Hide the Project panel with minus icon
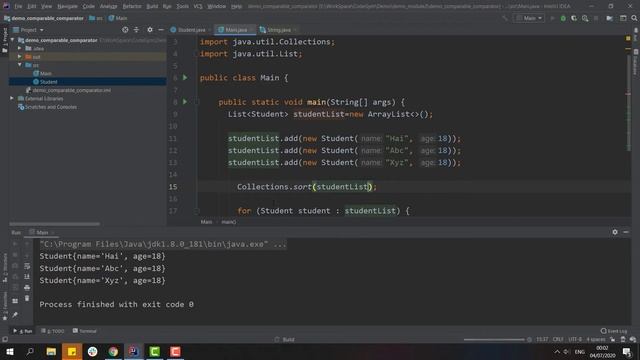Viewport: 640px width, 360px height. click(161, 30)
